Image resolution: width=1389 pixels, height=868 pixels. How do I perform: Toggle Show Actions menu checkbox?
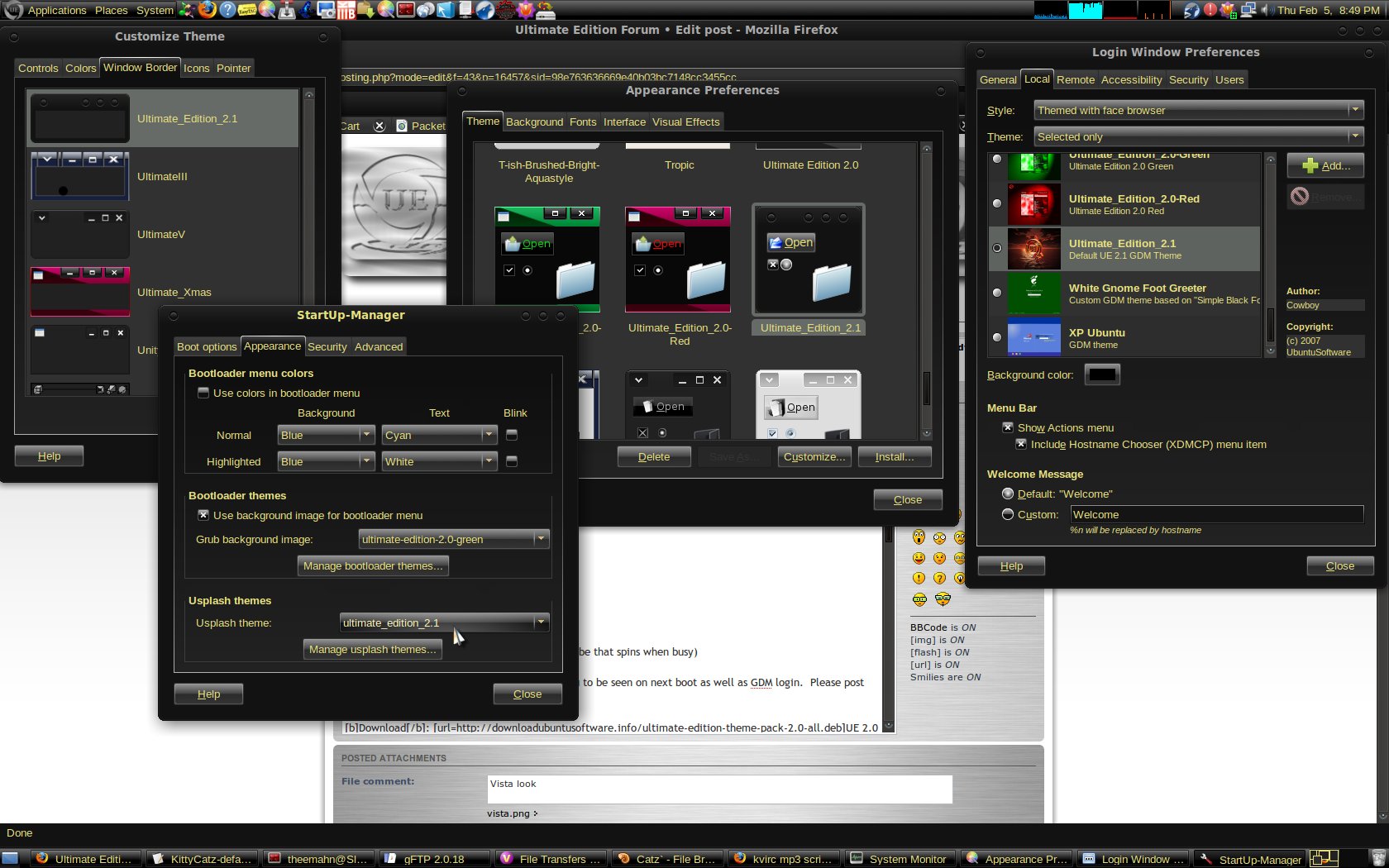tap(1008, 427)
